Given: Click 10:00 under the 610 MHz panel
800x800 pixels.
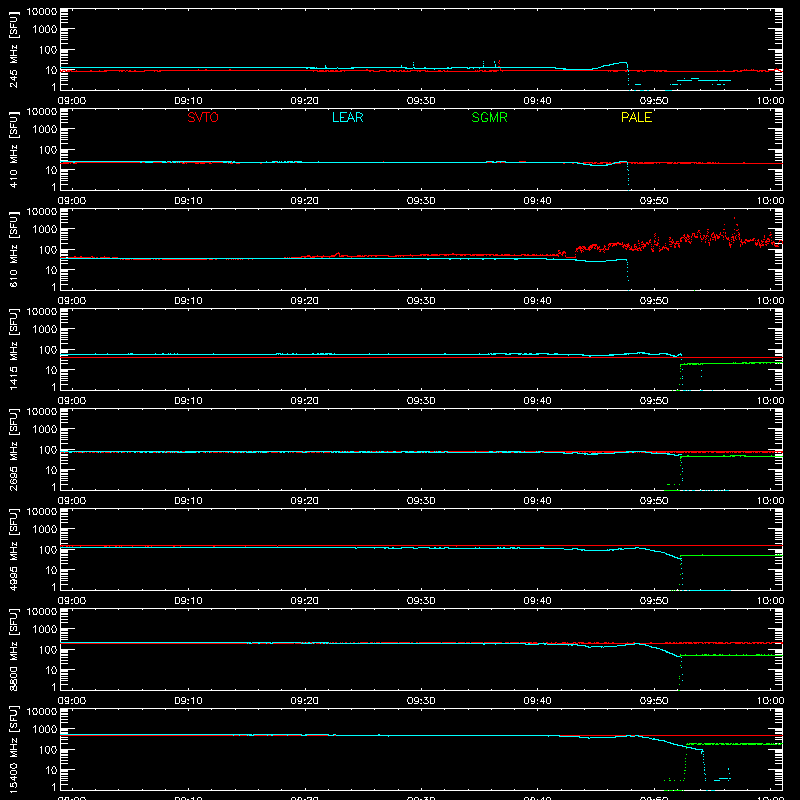Looking at the screenshot, I should coord(770,301).
